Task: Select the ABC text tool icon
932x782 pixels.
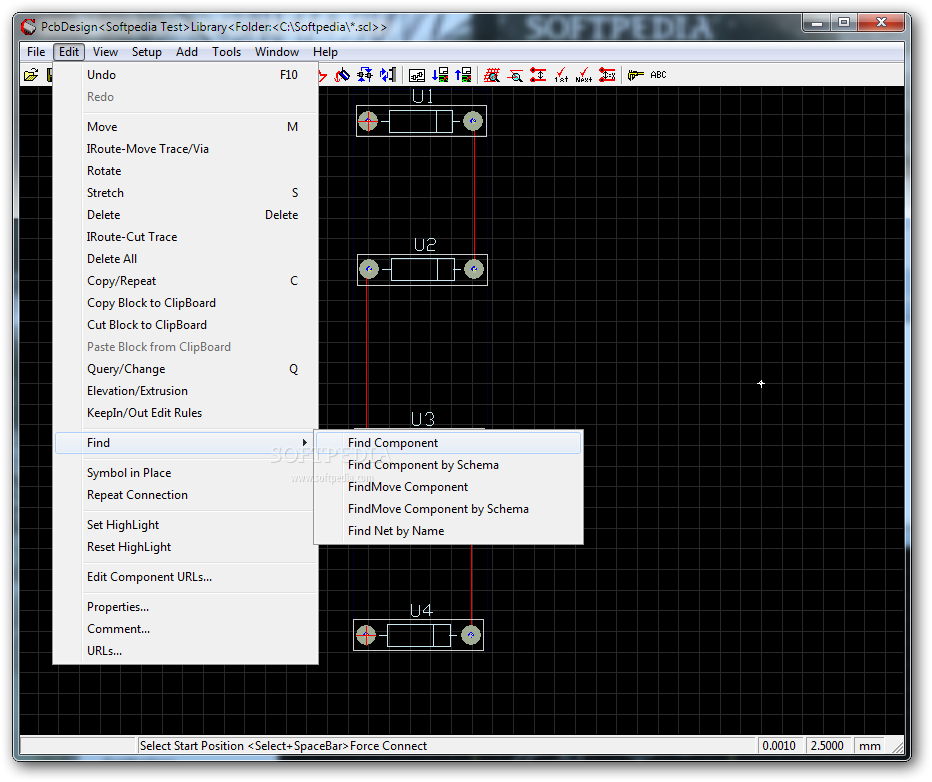Action: tap(658, 75)
